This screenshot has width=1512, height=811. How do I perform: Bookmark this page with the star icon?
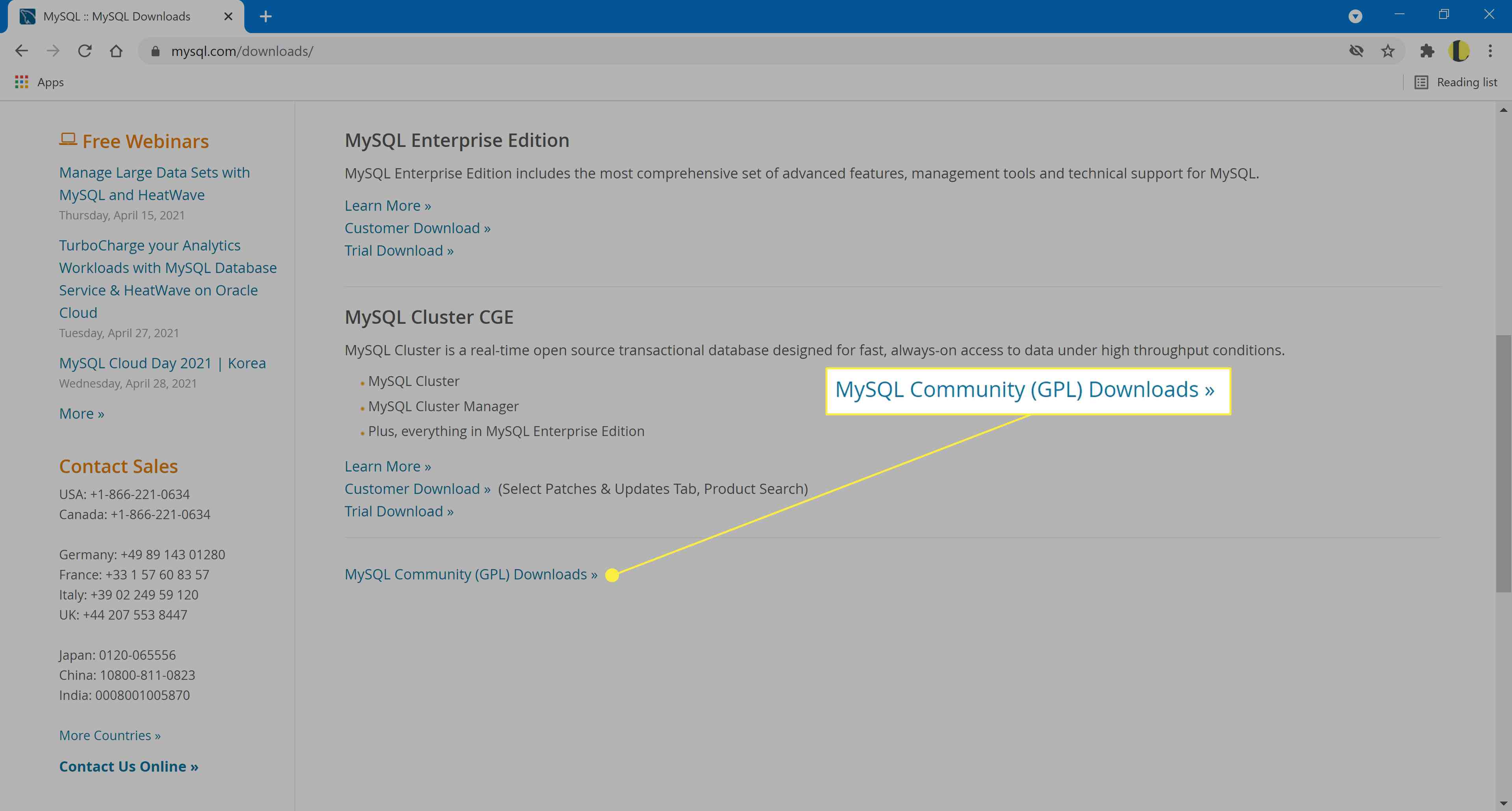coord(1388,51)
